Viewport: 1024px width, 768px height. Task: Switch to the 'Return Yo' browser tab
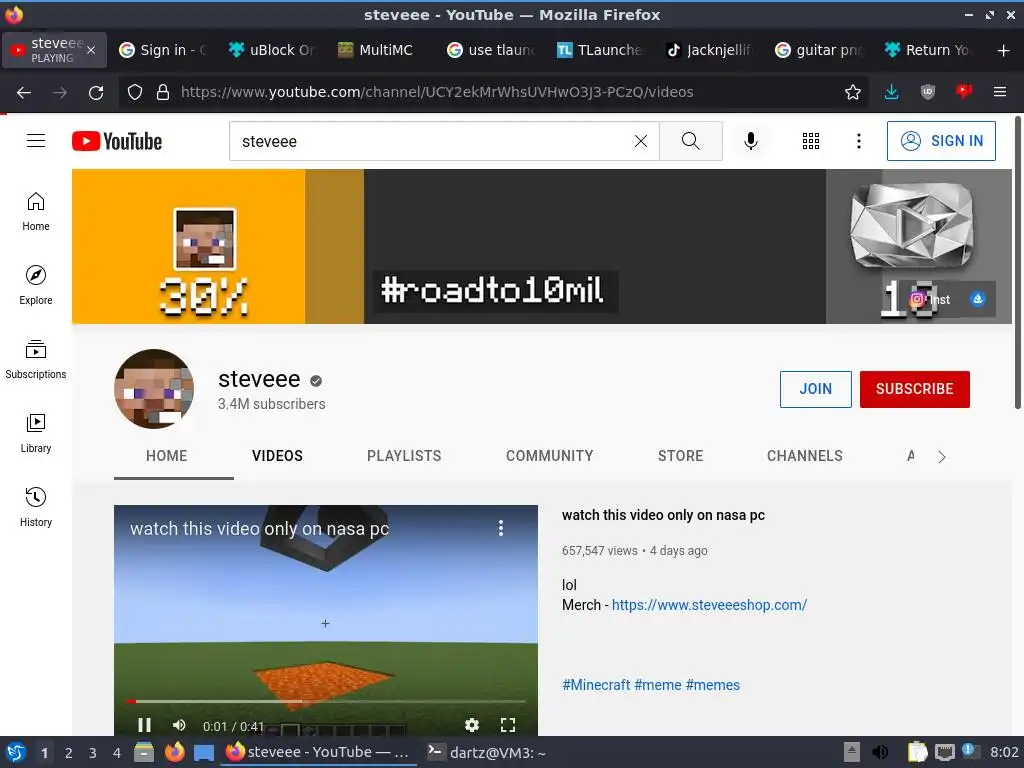927,50
